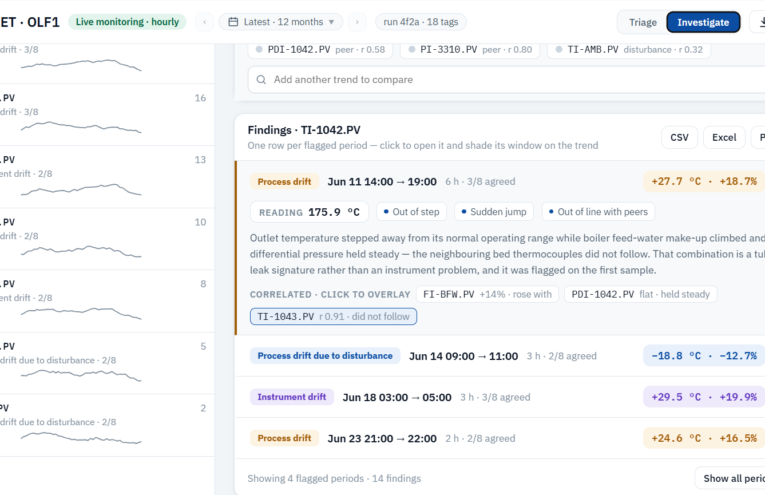Click the search magnifier icon in compare field
The image size is (765, 495).
point(261,79)
